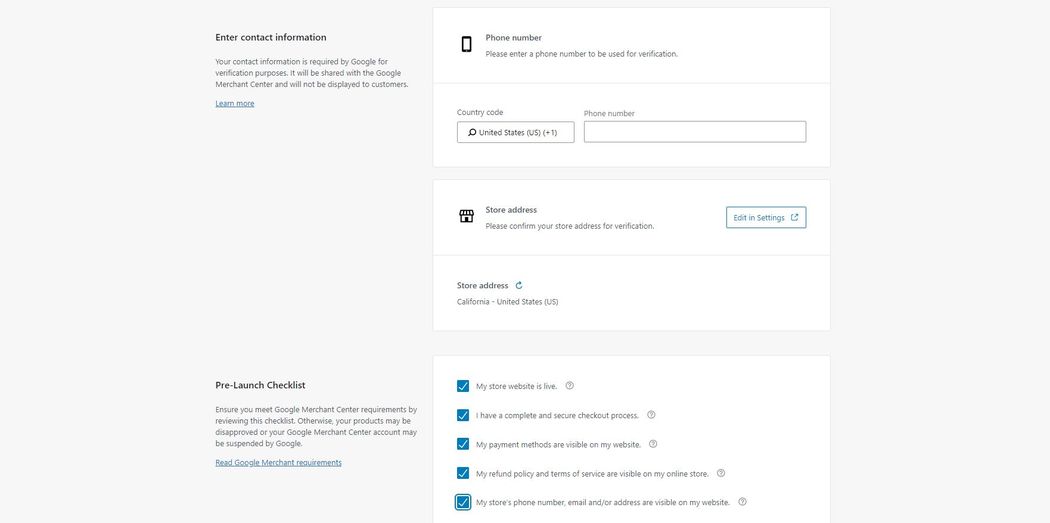Click the phone icon beside Phone number heading

(x=466, y=44)
